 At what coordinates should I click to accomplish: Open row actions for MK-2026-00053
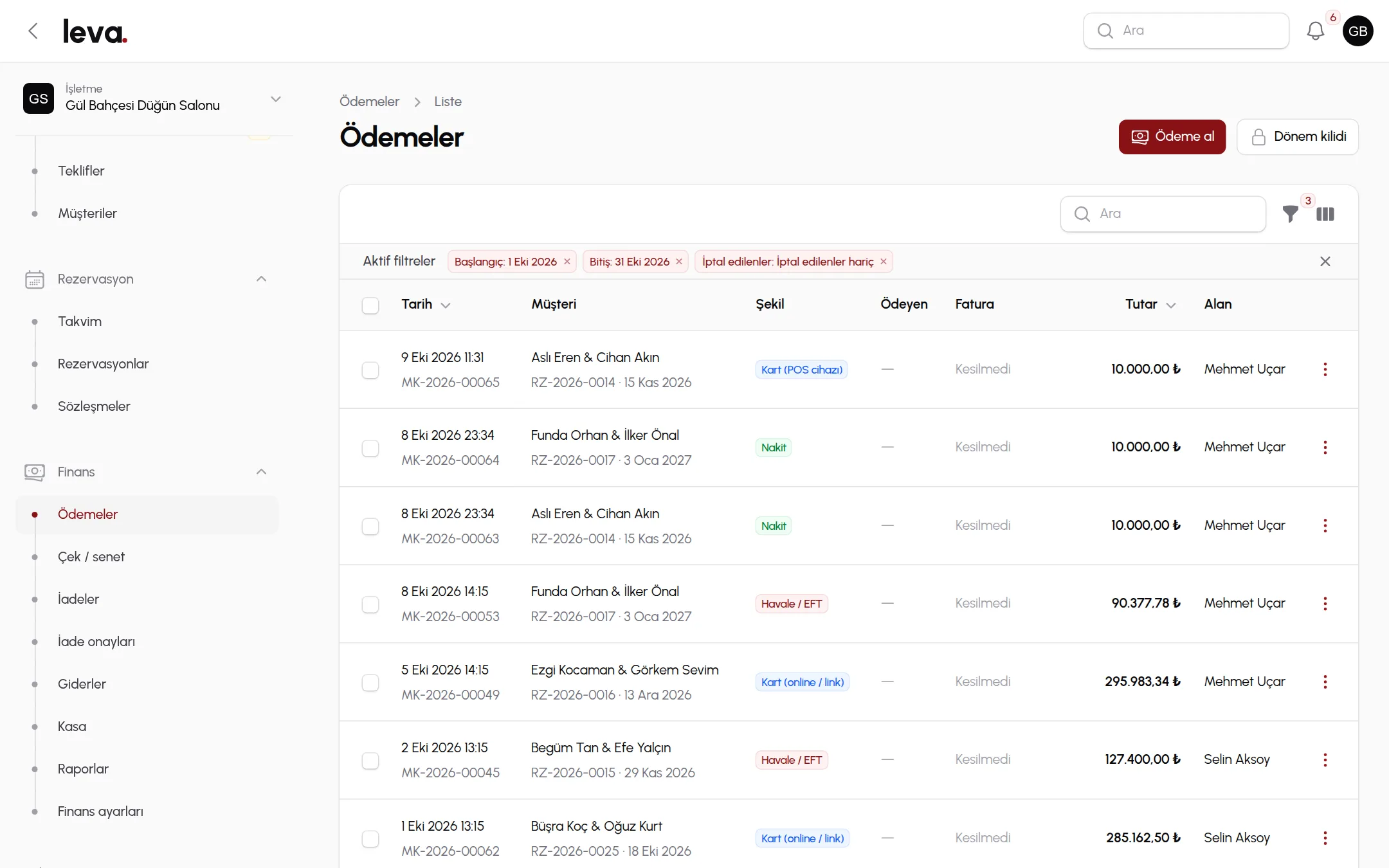click(x=1325, y=604)
